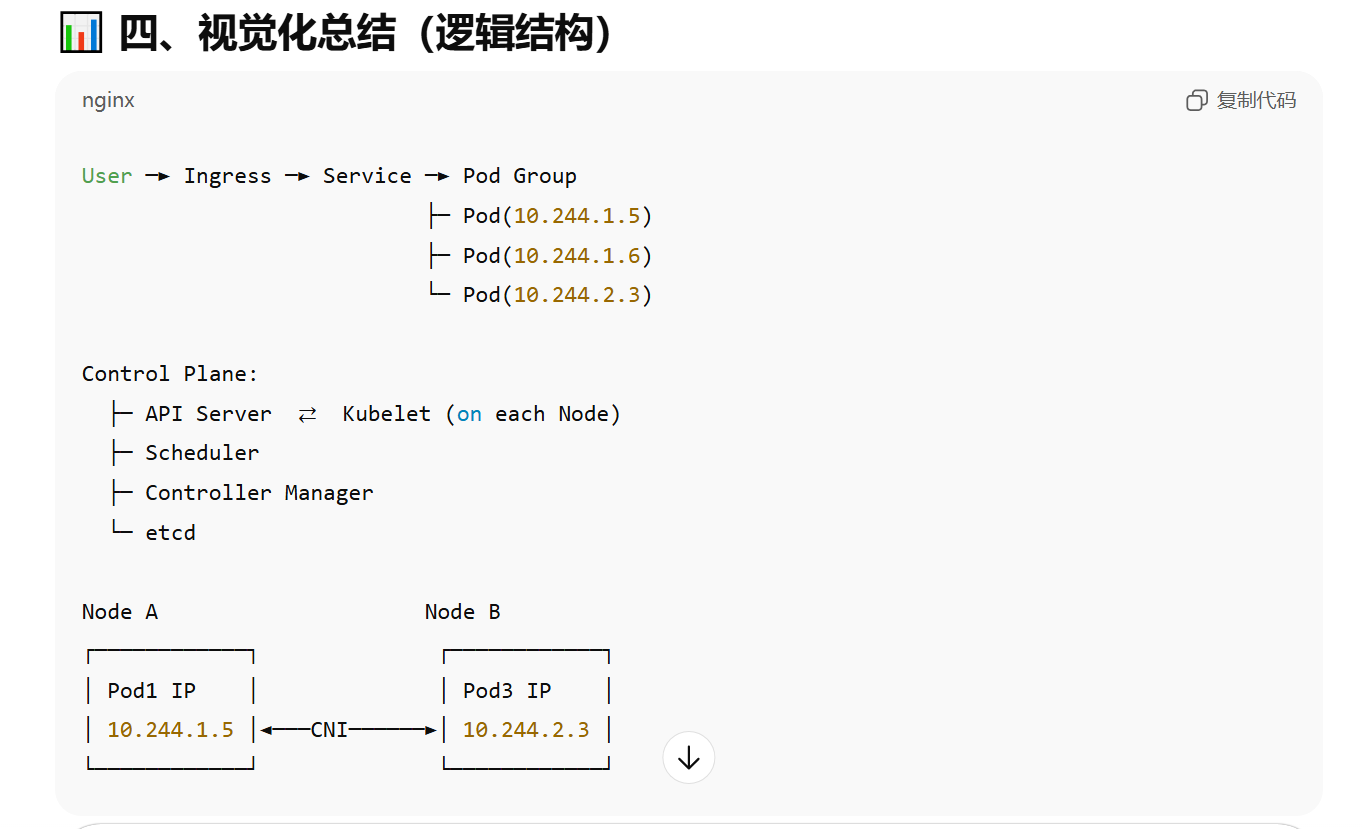This screenshot has height=829, width=1362.
Task: Click the Node A label
Action: (120, 612)
